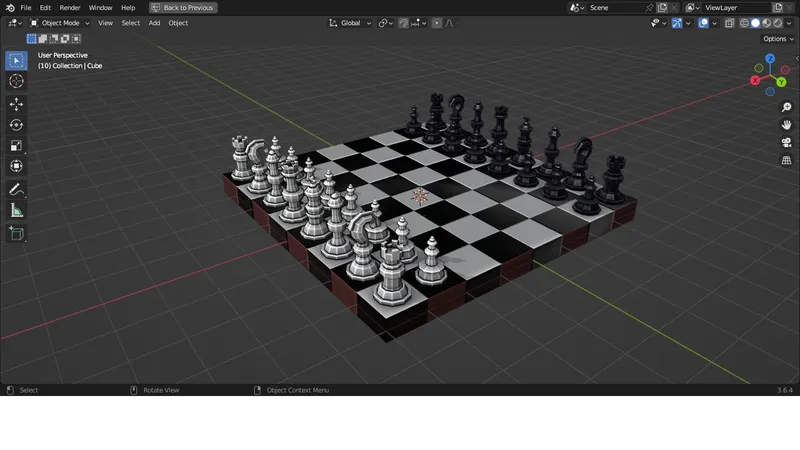Click the blue Z axis gizmo
The height and width of the screenshot is (450, 800).
click(x=770, y=59)
